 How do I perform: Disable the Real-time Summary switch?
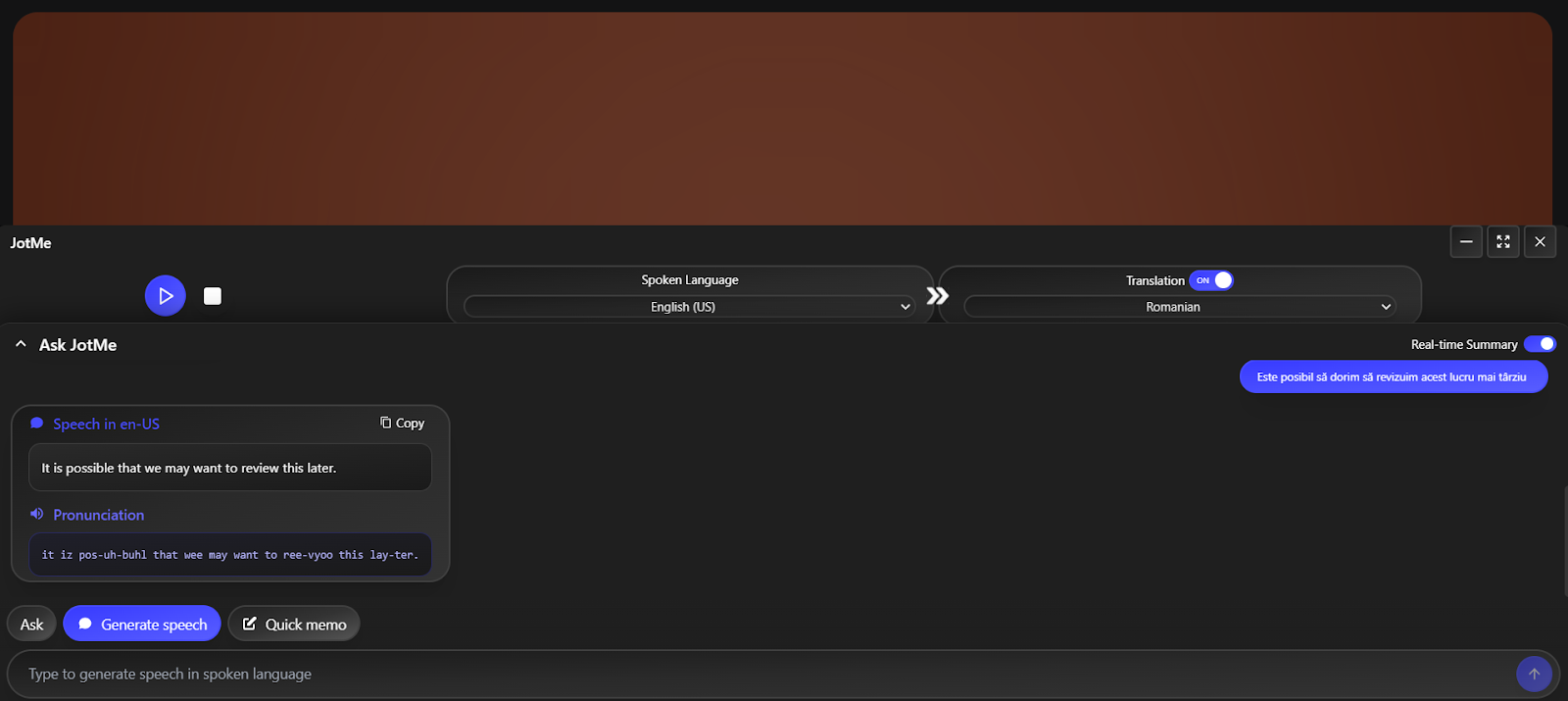[1540, 344]
